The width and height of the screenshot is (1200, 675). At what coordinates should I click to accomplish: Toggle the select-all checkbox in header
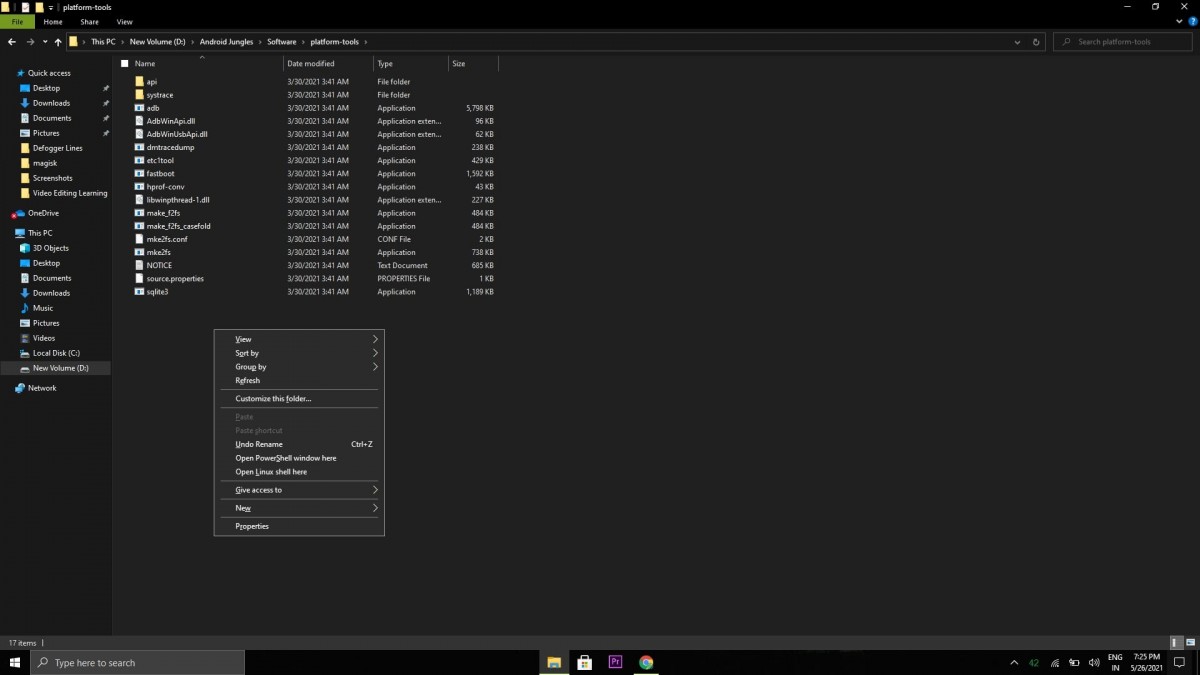click(x=125, y=64)
